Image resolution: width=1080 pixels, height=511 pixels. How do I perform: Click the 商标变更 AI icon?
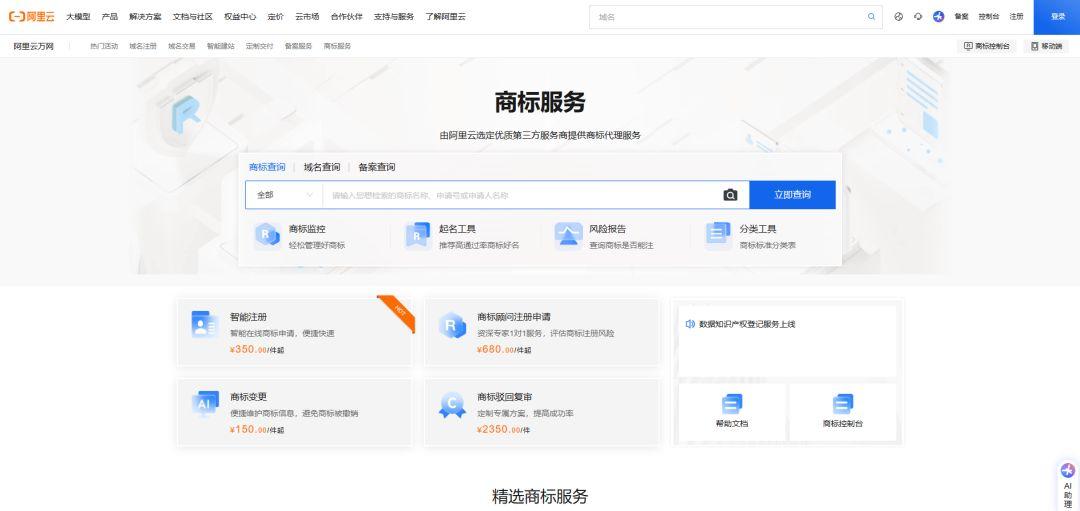click(x=205, y=404)
